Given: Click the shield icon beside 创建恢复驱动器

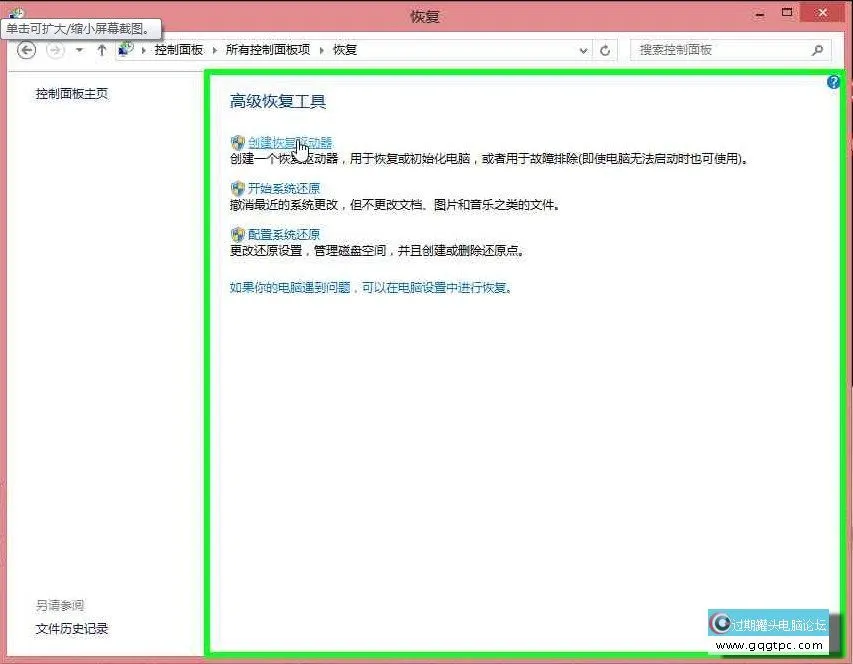Looking at the screenshot, I should click(x=238, y=142).
